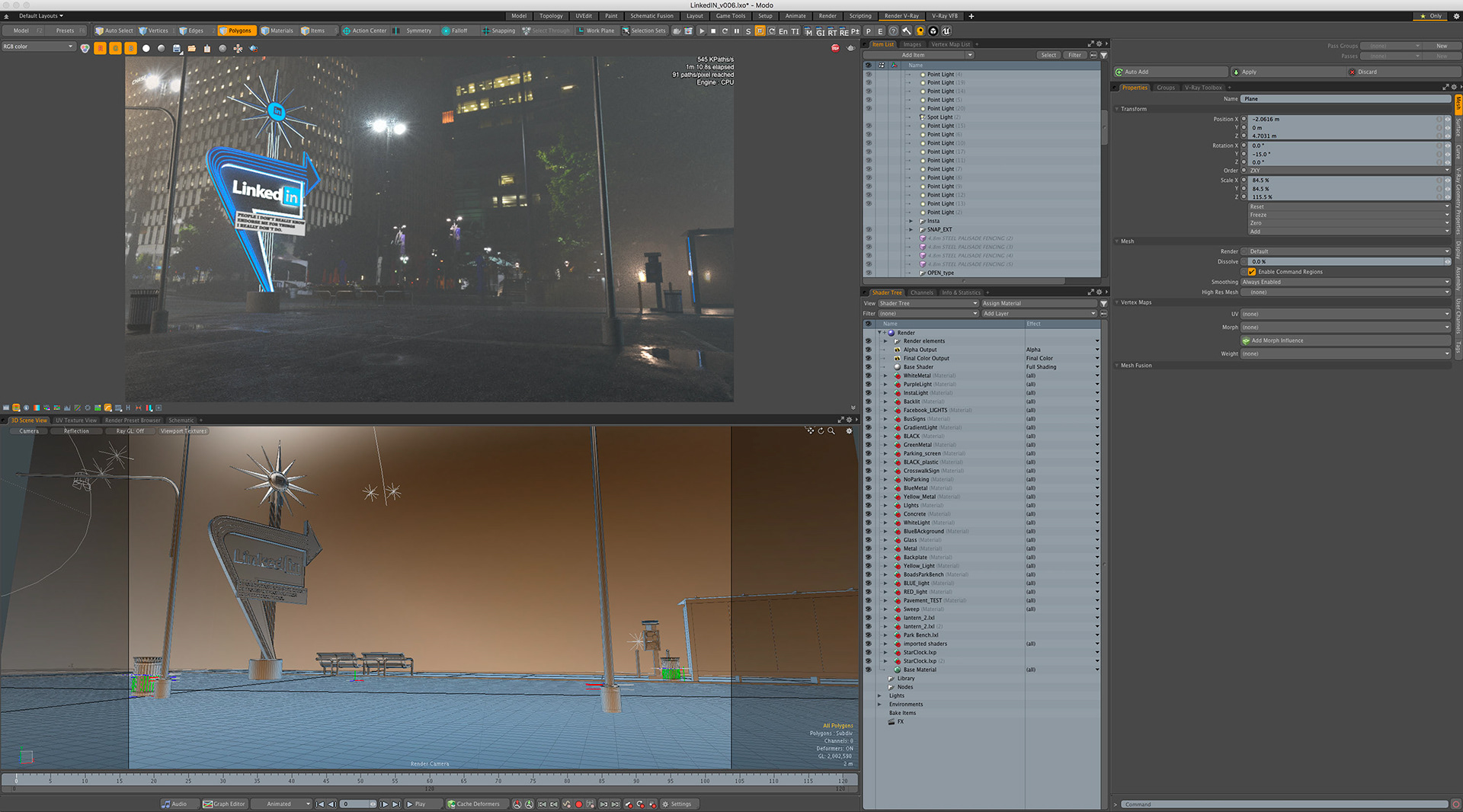Toggle blue channel in V-Ray frame buffer
This screenshot has width=1463, height=812.
[x=130, y=48]
